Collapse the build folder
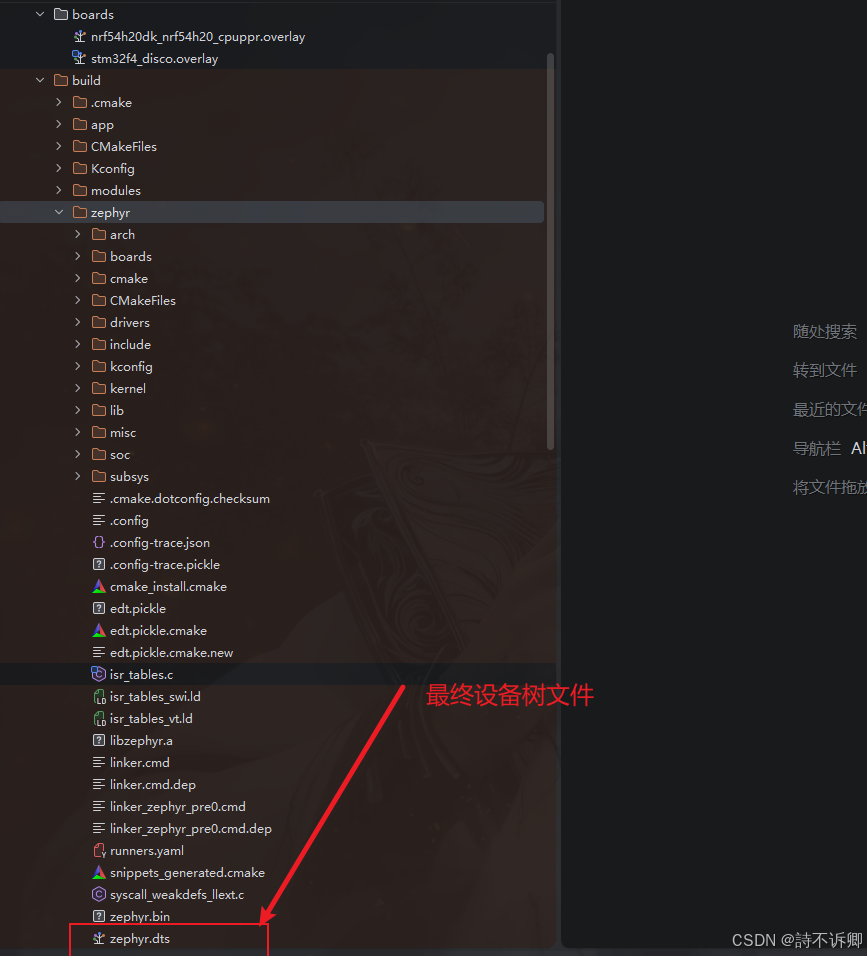The height and width of the screenshot is (956, 867). point(40,80)
